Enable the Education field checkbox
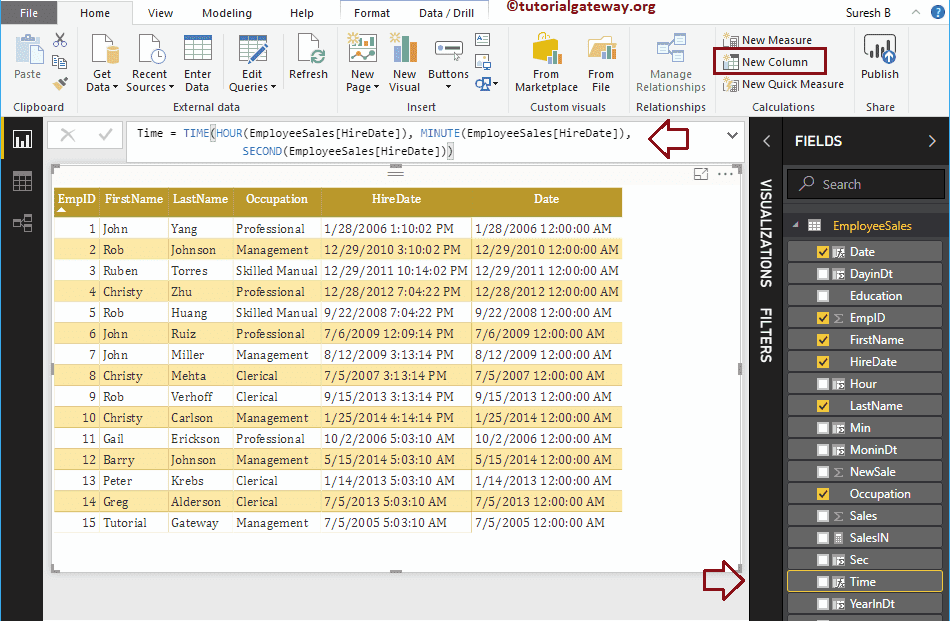Viewport: 950px width, 621px height. (823, 296)
